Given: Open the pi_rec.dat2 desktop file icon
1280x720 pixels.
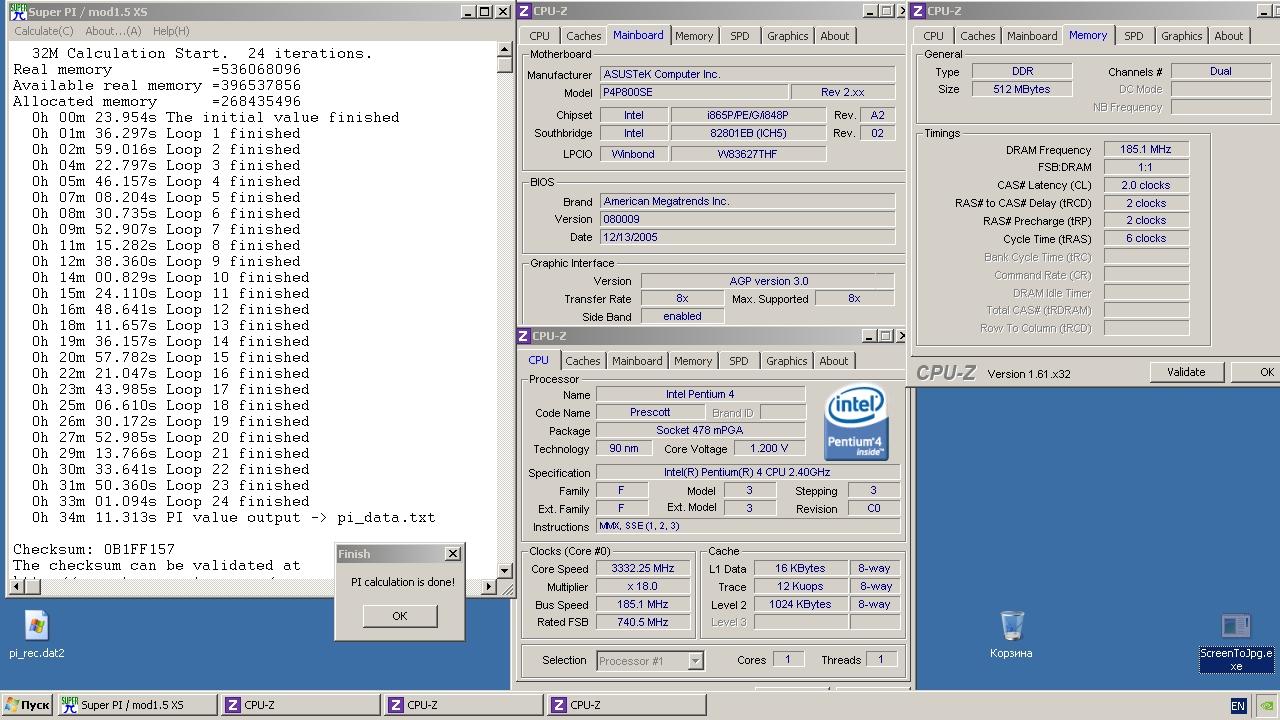Looking at the screenshot, I should point(37,627).
